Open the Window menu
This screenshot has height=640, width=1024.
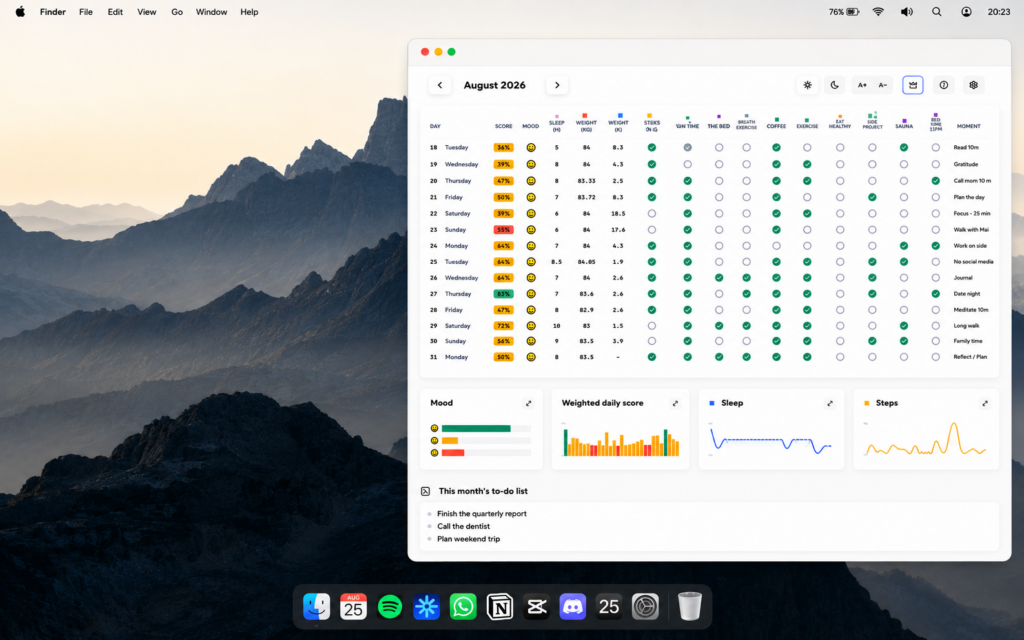(x=212, y=12)
